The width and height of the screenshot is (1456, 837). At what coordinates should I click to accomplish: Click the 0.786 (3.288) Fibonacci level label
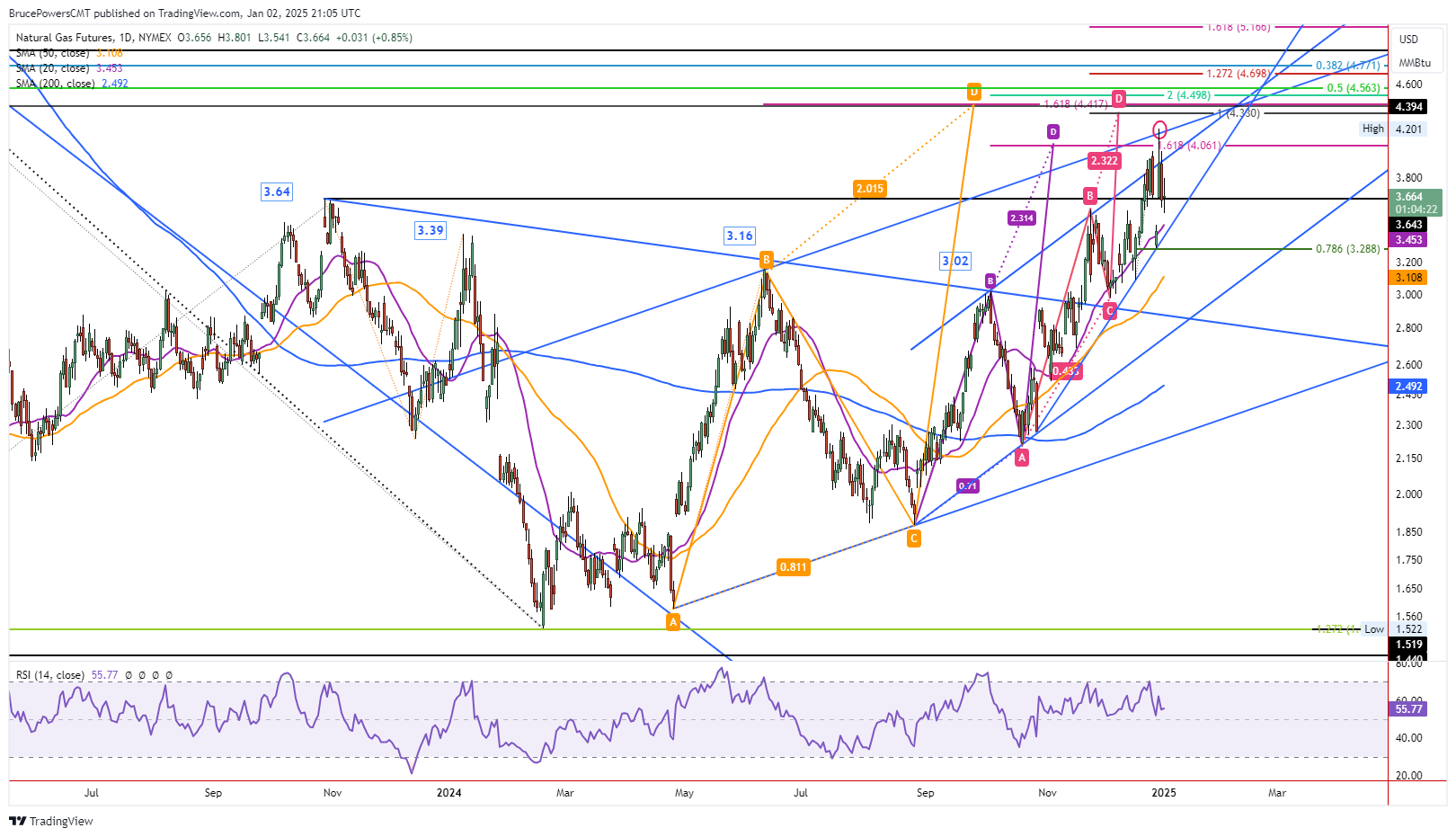pyautogui.click(x=1348, y=249)
